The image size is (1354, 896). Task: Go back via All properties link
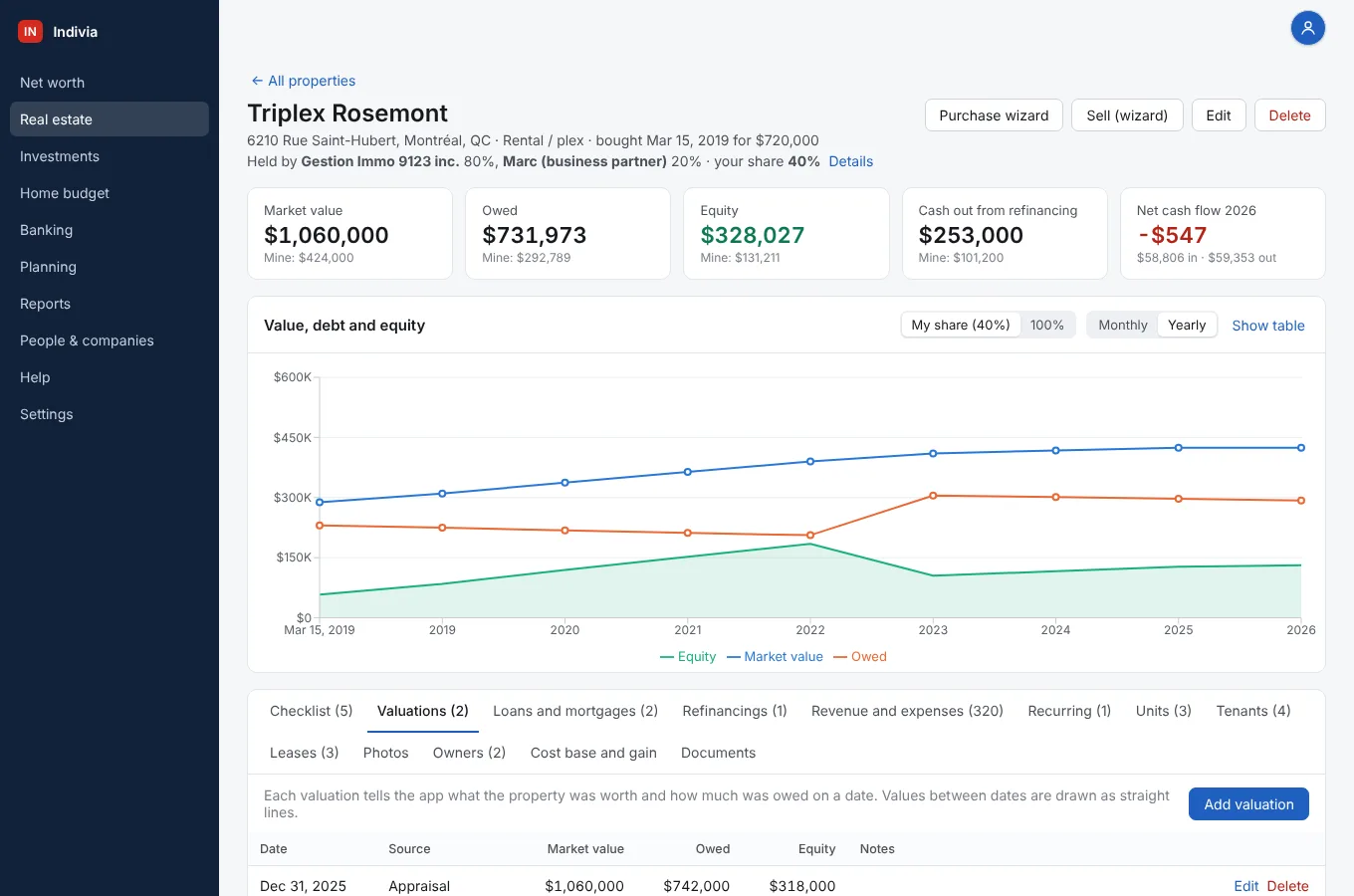[303, 81]
